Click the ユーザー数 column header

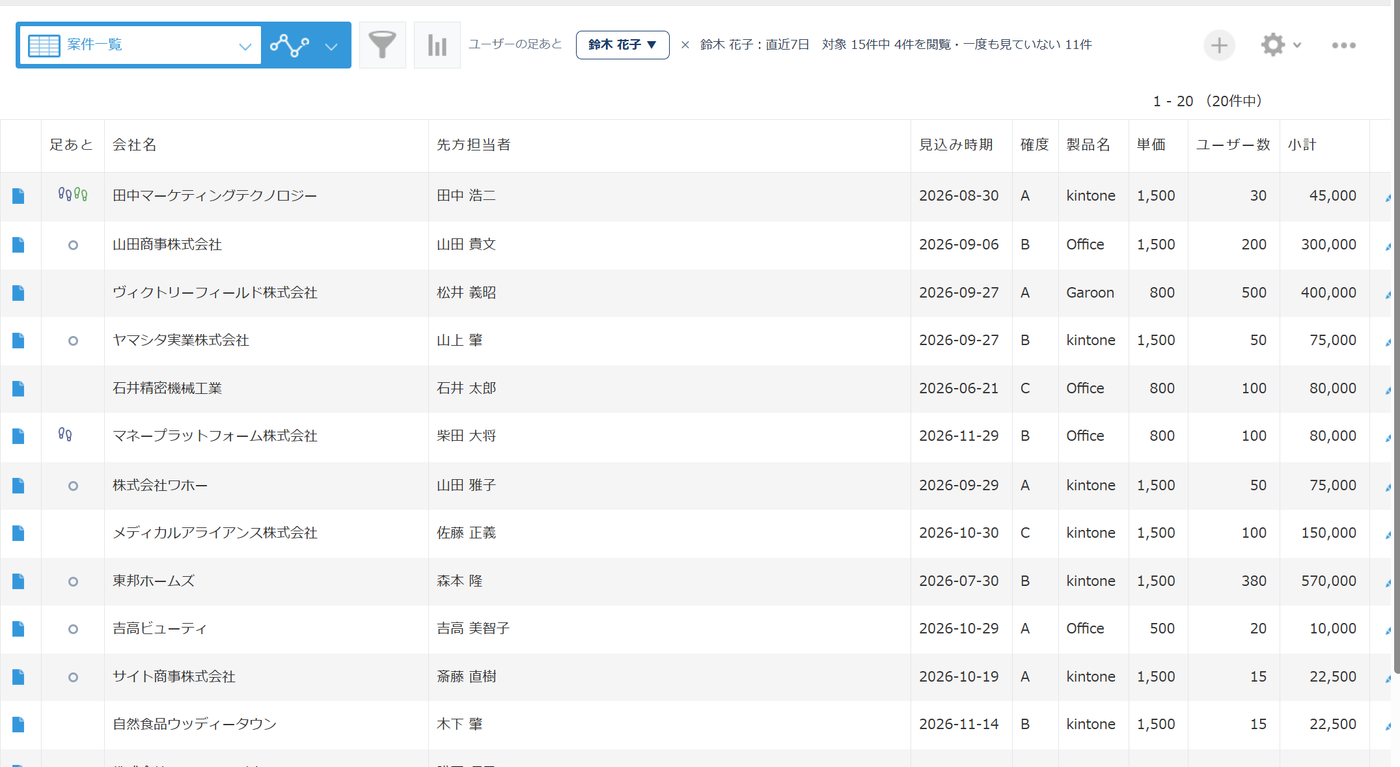(1233, 145)
